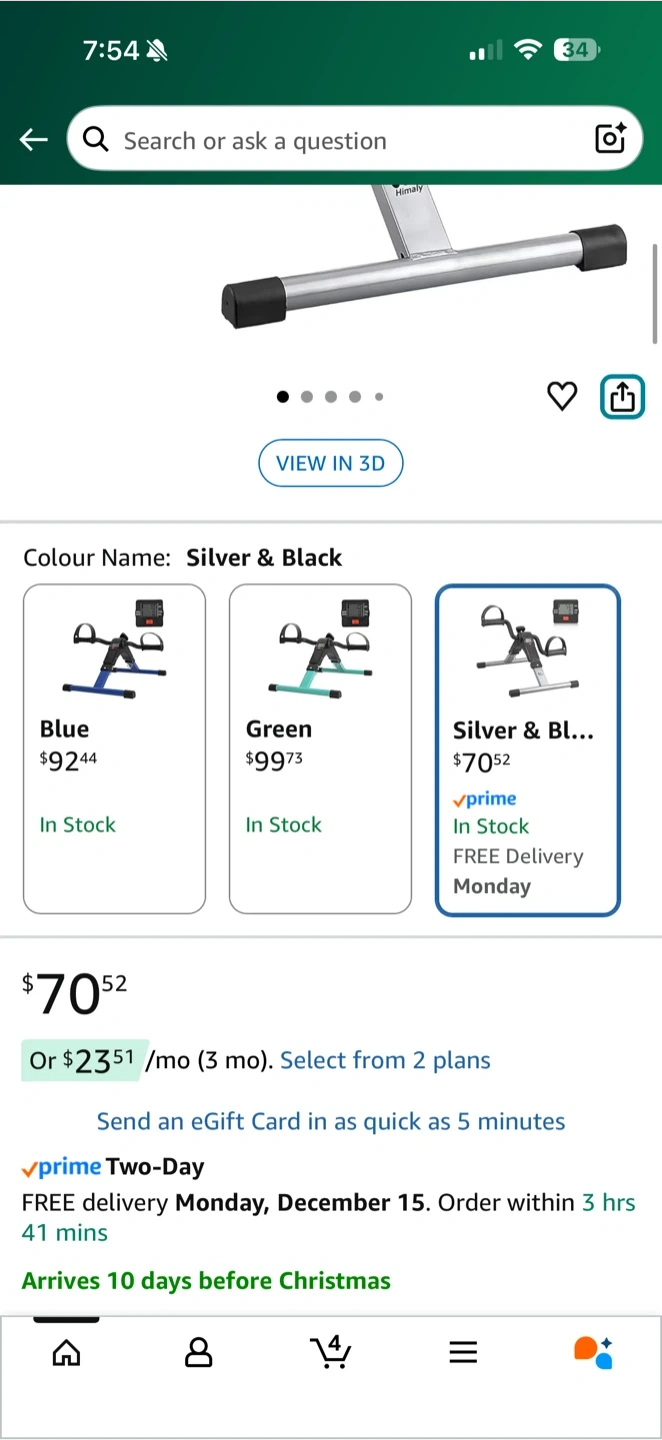
Task: Open the account profile tab
Action: coord(199,1353)
